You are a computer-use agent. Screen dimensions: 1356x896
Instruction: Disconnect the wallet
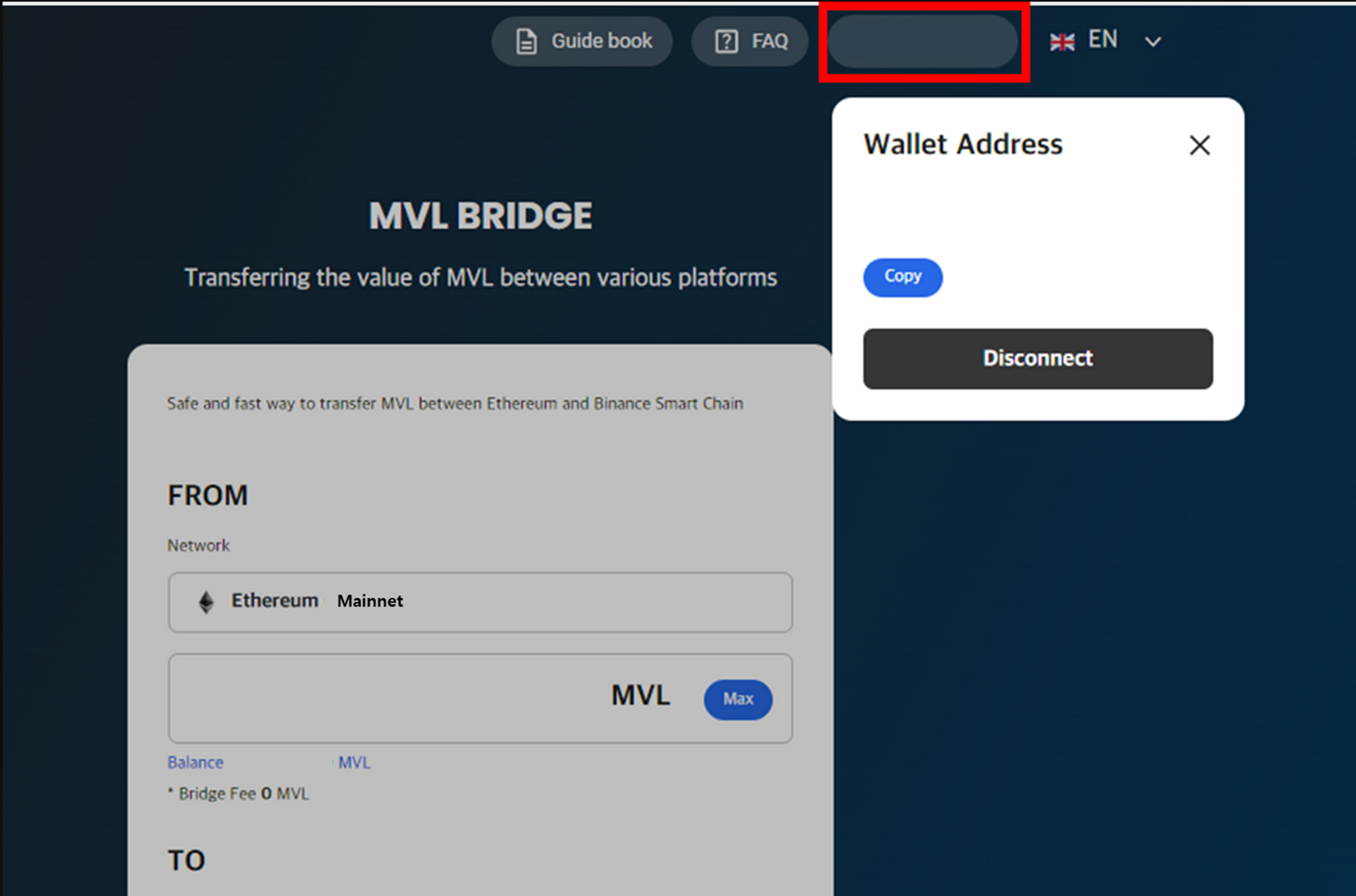coord(1037,359)
